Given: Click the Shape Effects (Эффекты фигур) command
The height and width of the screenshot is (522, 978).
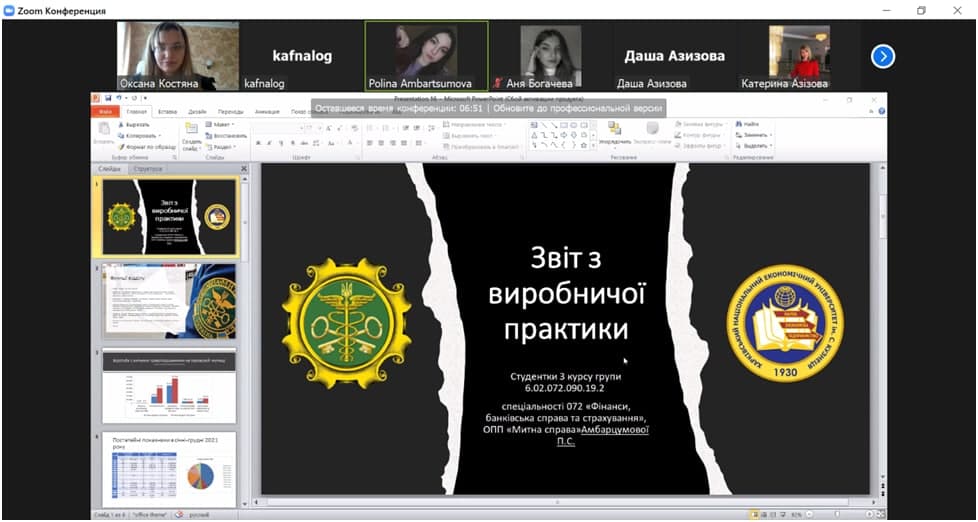Looking at the screenshot, I should (x=702, y=146).
